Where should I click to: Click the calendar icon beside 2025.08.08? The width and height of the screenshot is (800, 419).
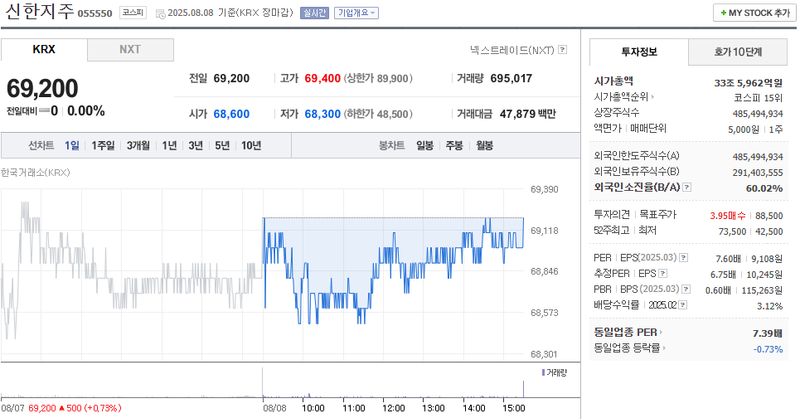coord(160,13)
